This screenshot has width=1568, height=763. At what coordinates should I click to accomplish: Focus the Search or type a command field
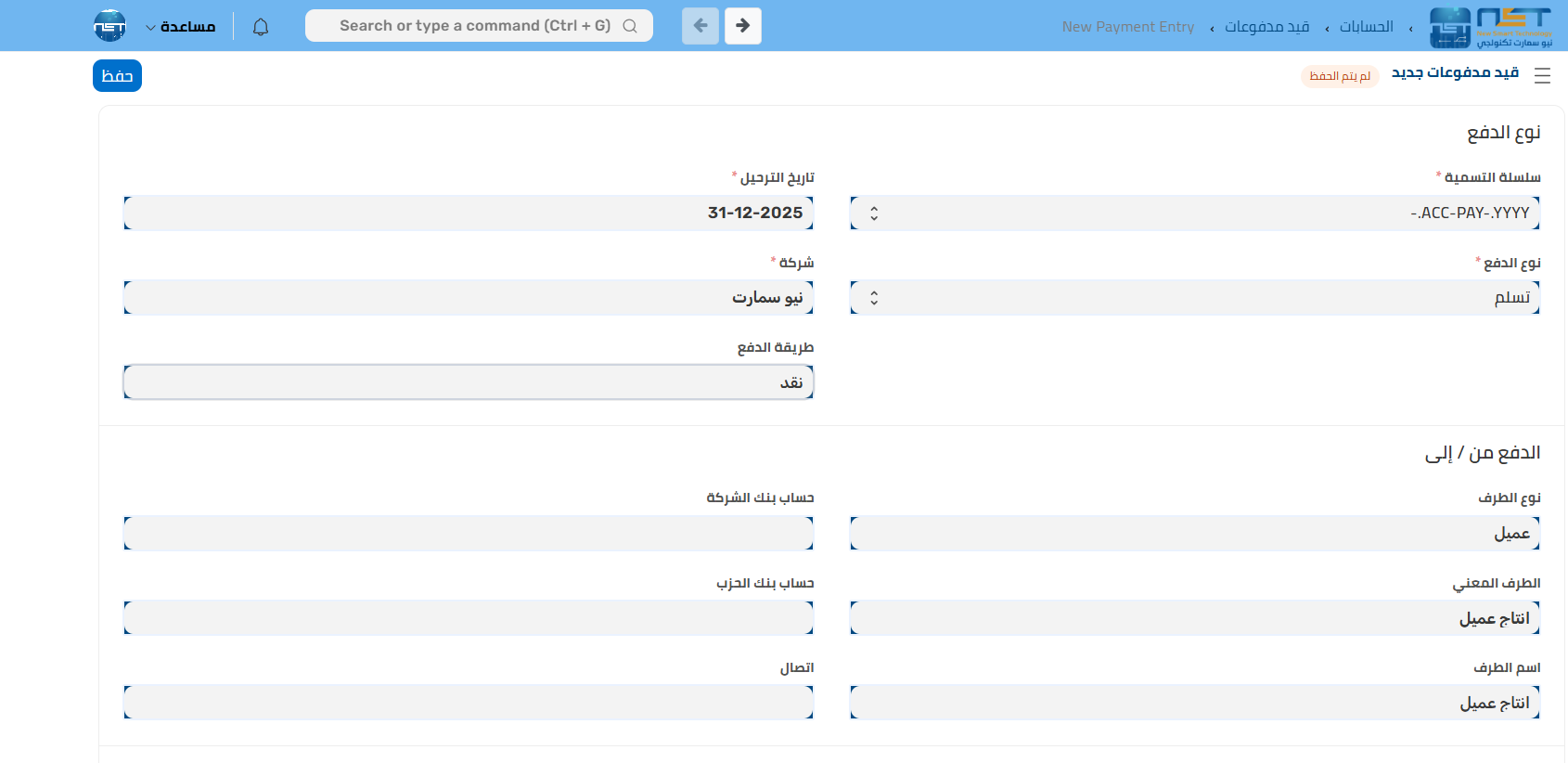[x=479, y=26]
